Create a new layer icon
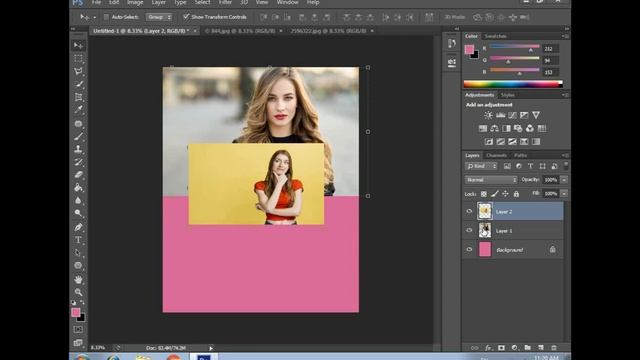This screenshot has height=360, width=640. pos(541,348)
